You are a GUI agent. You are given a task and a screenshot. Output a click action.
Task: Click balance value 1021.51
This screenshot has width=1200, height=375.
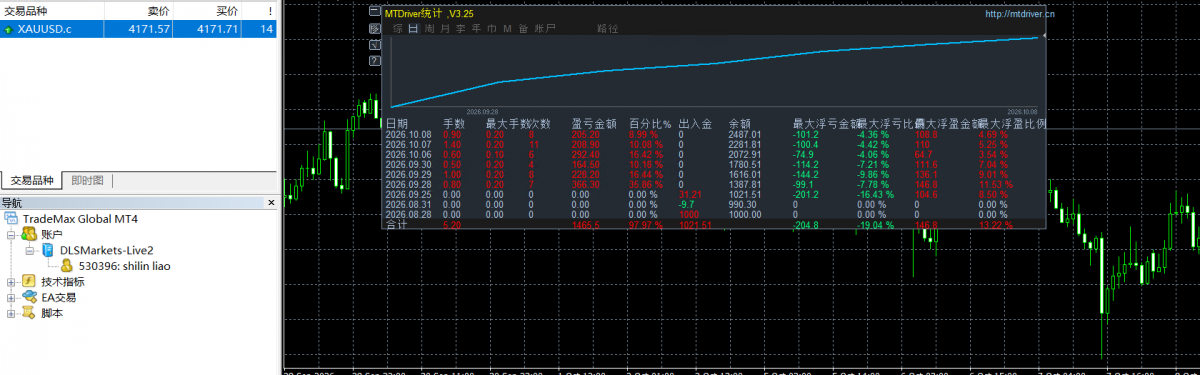coord(745,195)
